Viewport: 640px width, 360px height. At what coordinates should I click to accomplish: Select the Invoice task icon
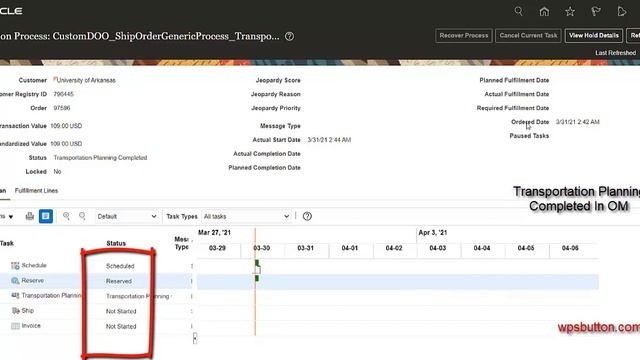(15, 326)
